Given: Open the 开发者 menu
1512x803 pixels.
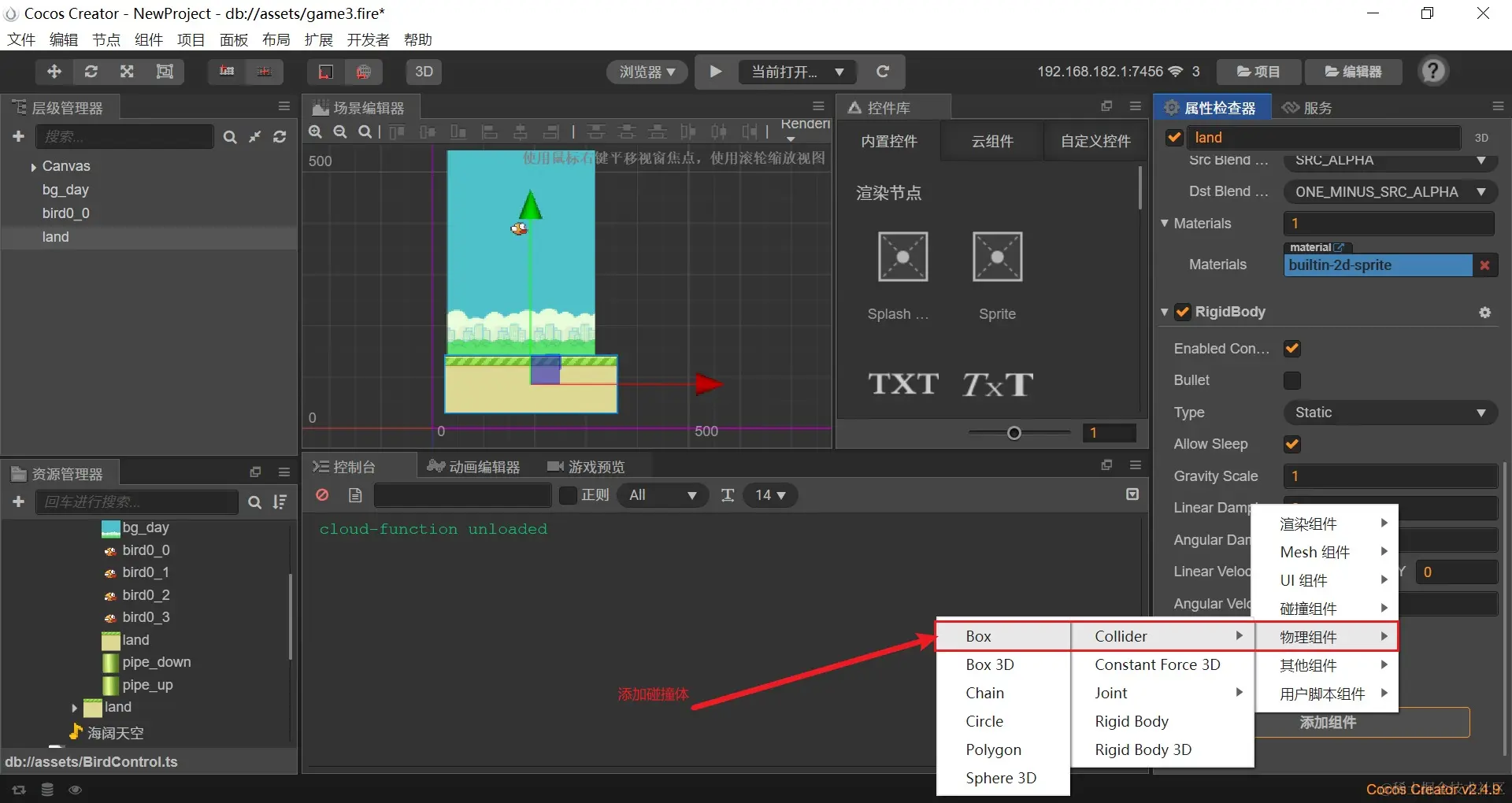Looking at the screenshot, I should (x=368, y=39).
